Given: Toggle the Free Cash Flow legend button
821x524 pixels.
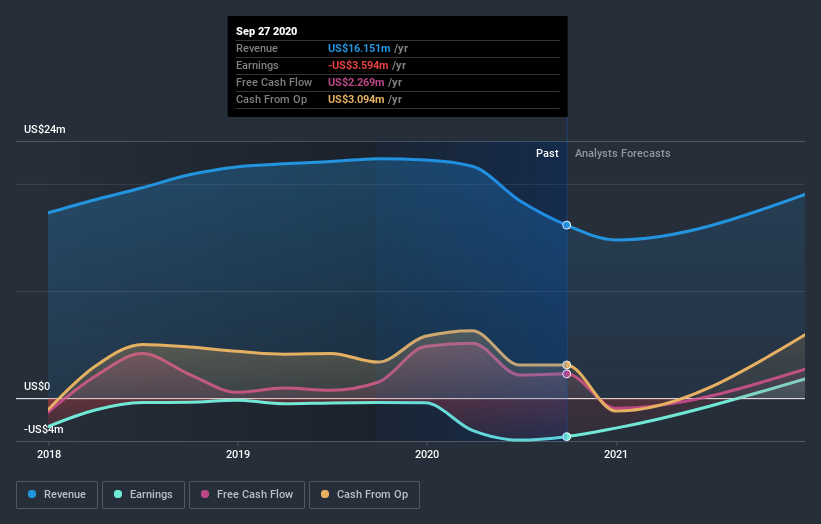Looking at the screenshot, I should pyautogui.click(x=247, y=495).
